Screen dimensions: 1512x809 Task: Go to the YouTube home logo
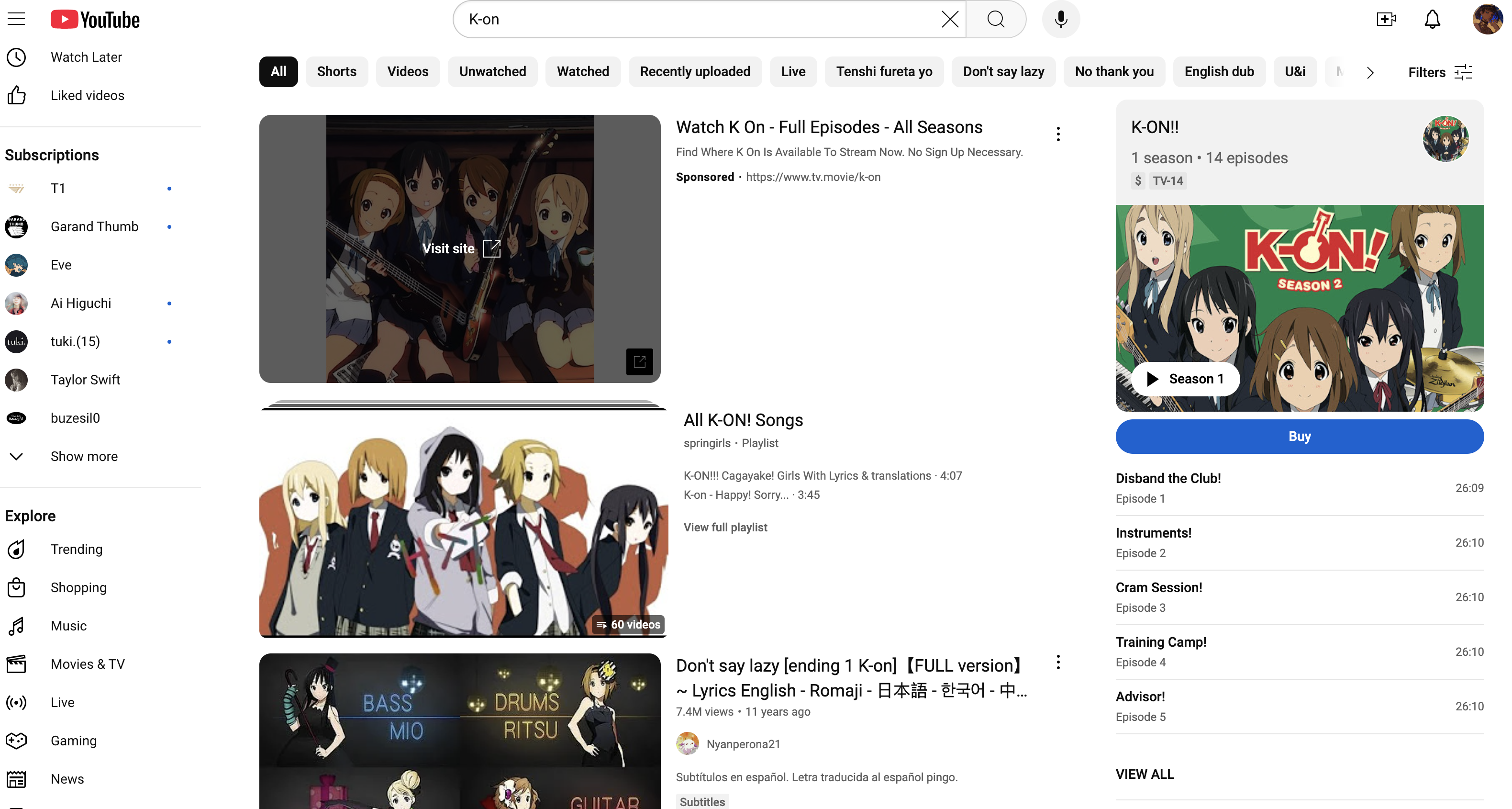coord(95,19)
